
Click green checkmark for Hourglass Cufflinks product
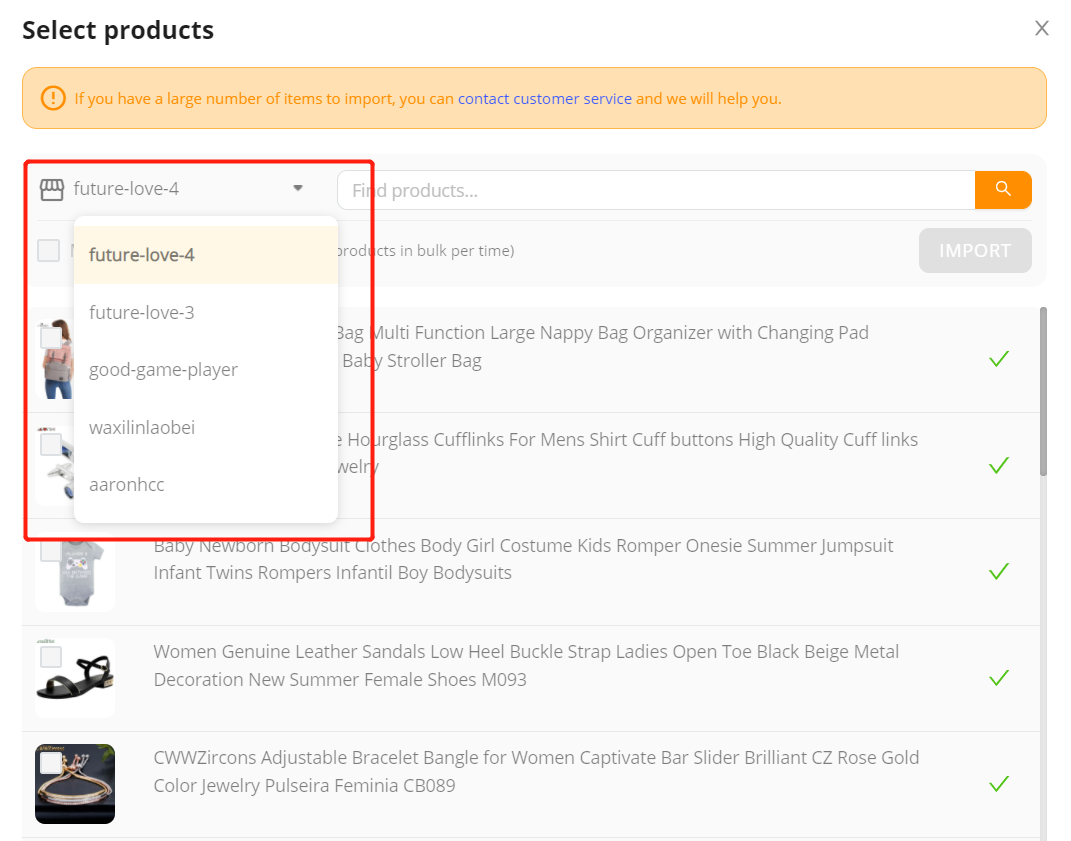pyautogui.click(x=999, y=465)
